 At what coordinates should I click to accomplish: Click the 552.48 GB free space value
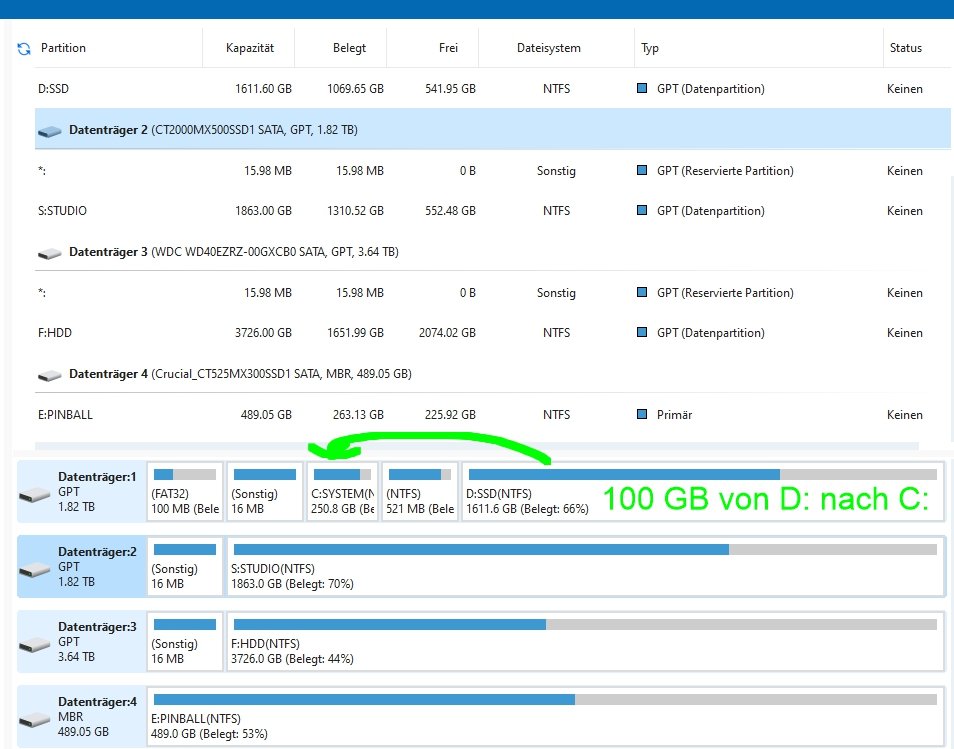click(450, 211)
